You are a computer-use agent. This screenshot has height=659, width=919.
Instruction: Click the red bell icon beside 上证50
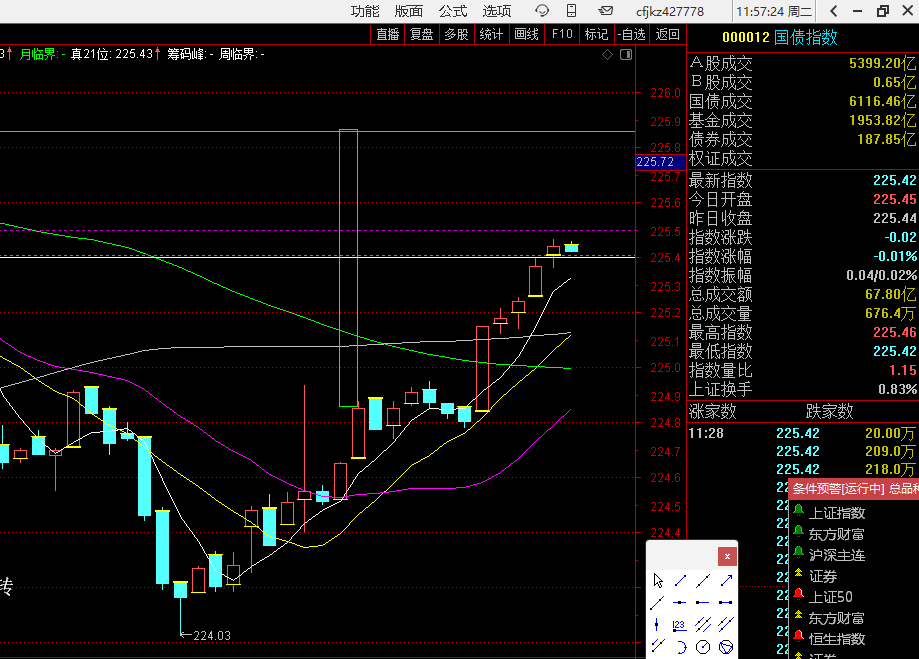click(x=798, y=595)
